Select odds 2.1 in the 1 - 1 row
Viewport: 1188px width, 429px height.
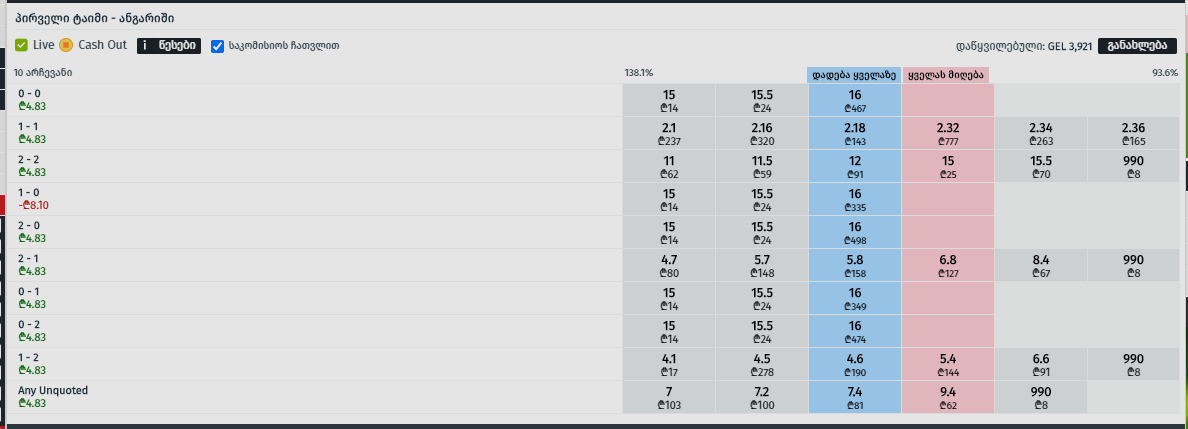pyautogui.click(x=669, y=133)
